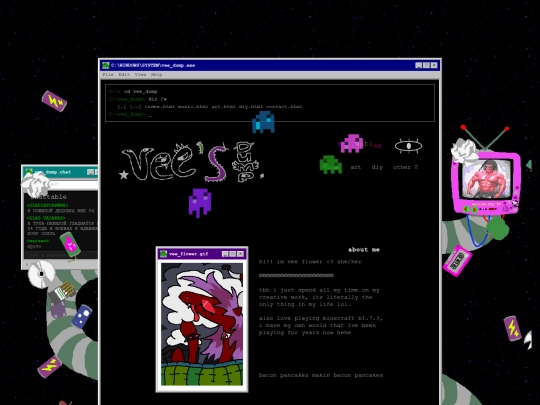Click the pink pixel ghost over navigation
The width and height of the screenshot is (540, 405).
click(x=352, y=143)
